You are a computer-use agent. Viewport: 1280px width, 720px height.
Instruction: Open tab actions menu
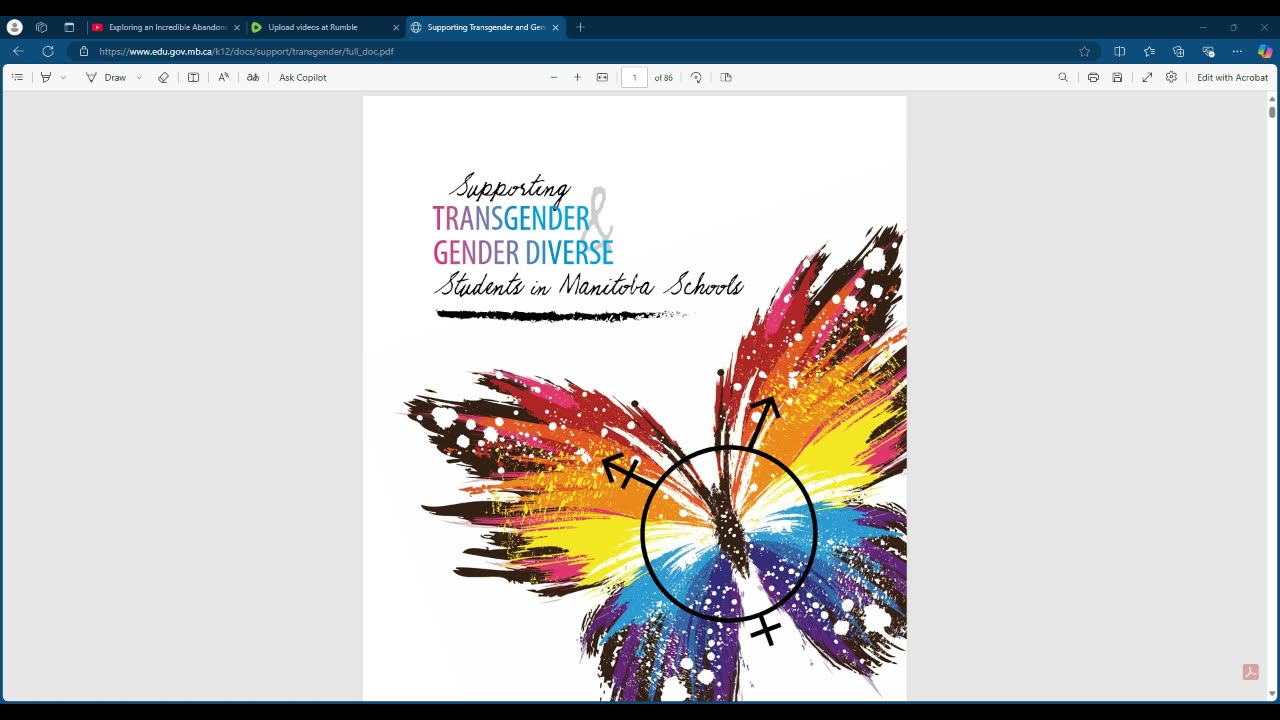coord(69,27)
